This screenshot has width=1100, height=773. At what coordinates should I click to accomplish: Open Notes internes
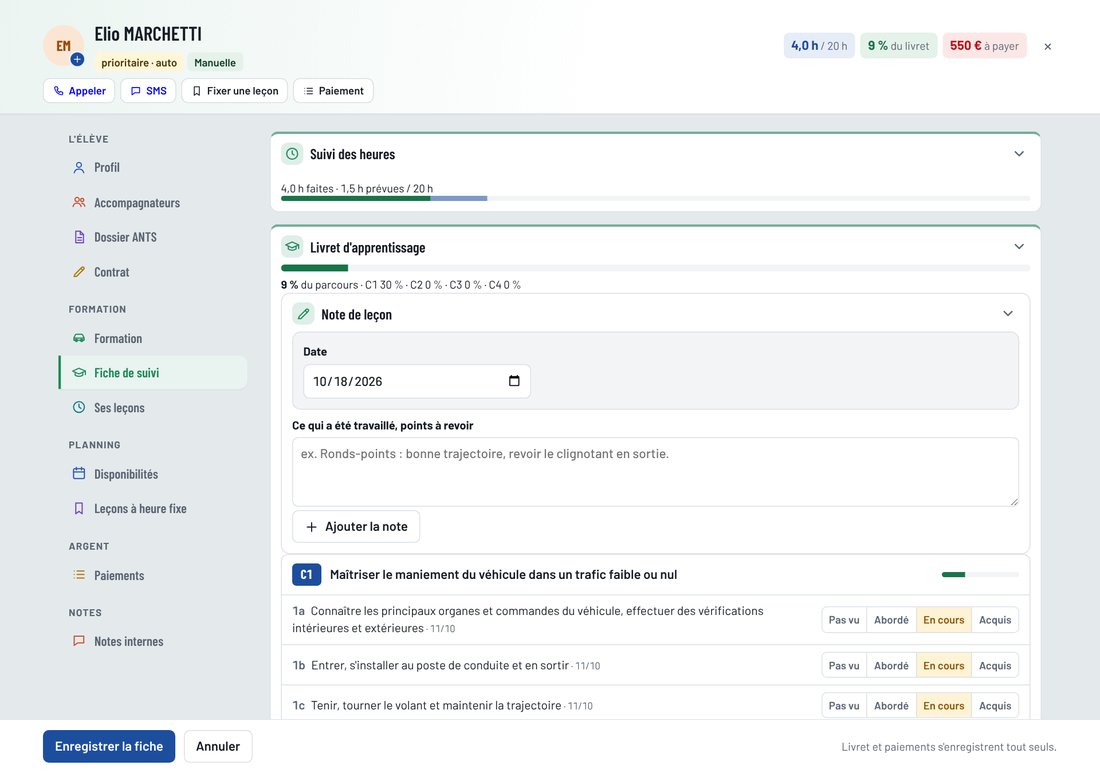coord(153,641)
